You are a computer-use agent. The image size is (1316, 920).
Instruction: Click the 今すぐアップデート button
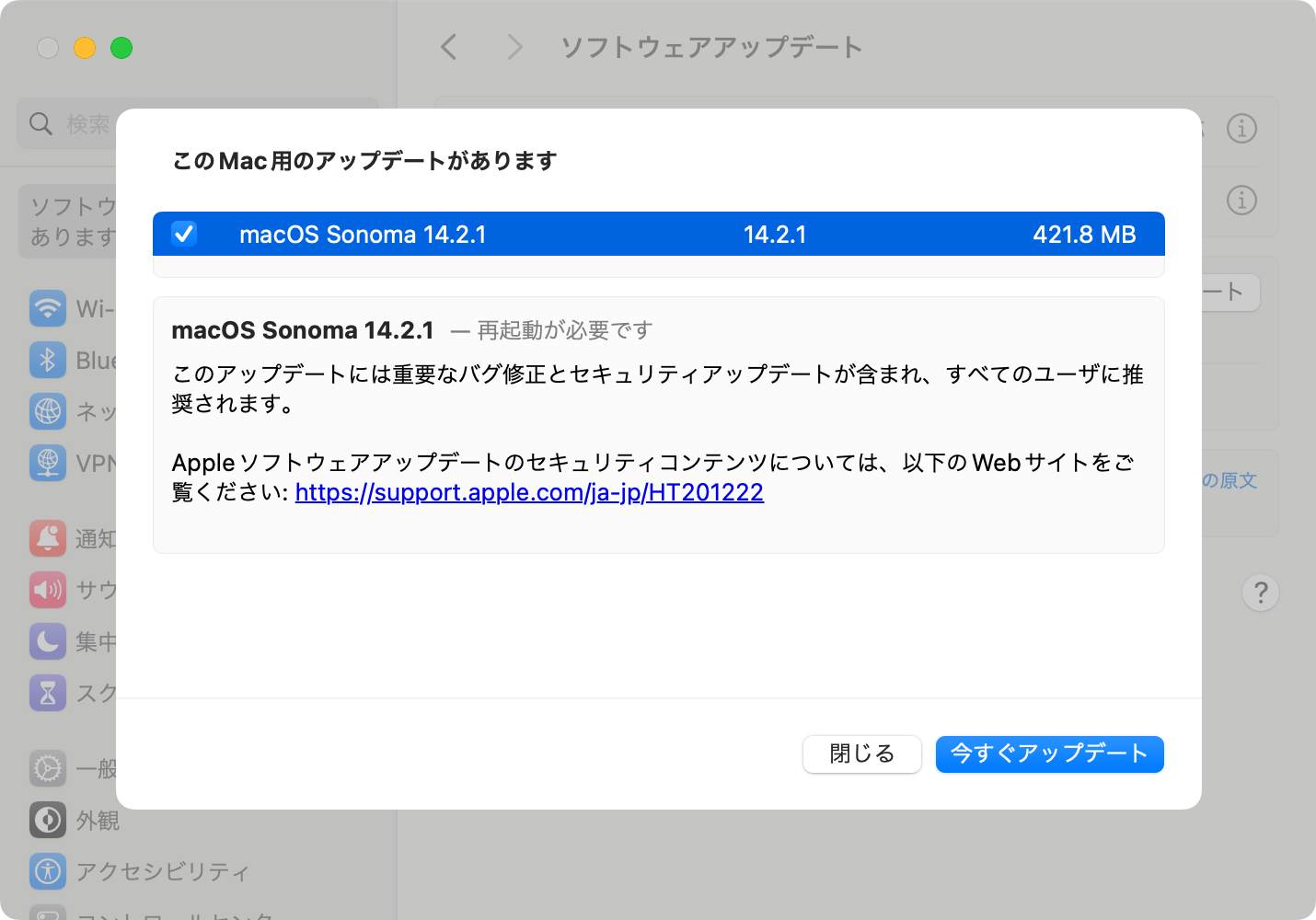[1049, 754]
